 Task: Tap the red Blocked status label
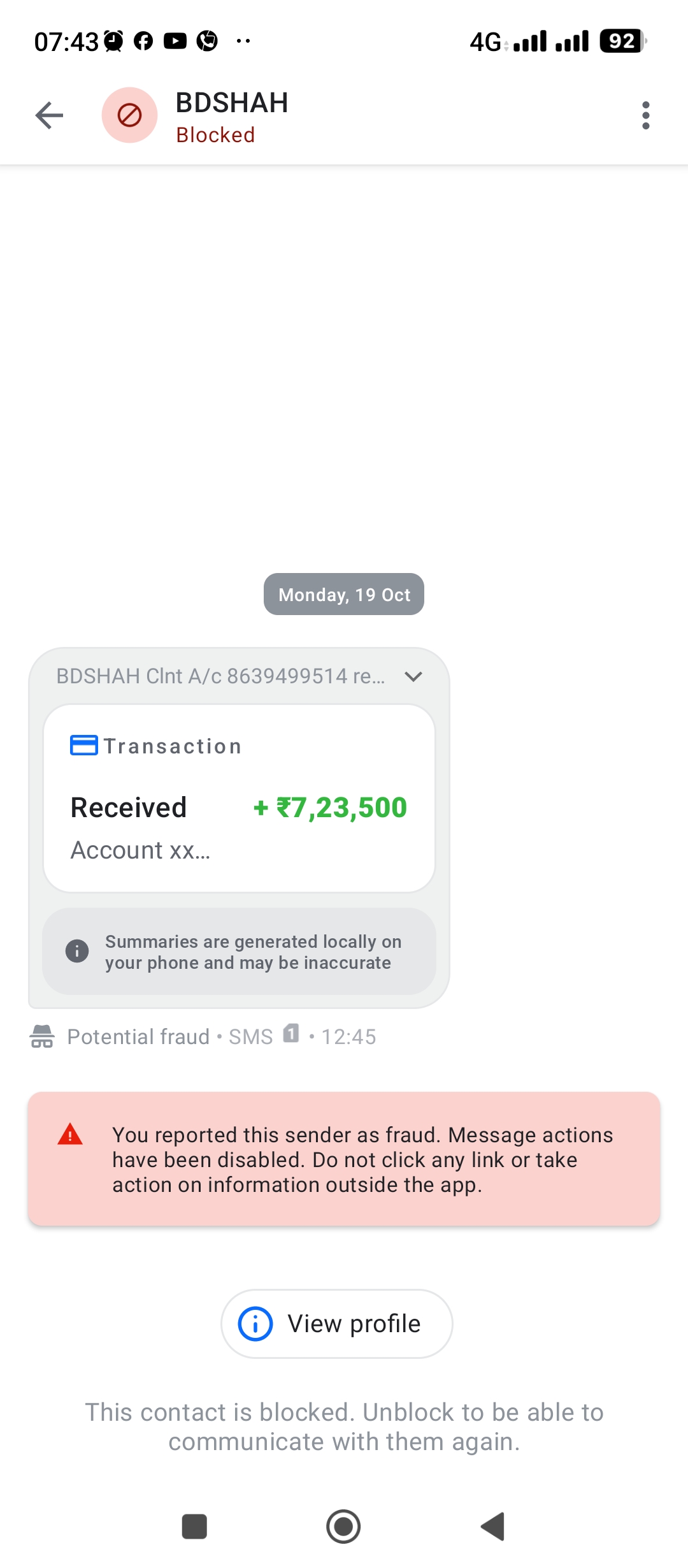[x=215, y=135]
